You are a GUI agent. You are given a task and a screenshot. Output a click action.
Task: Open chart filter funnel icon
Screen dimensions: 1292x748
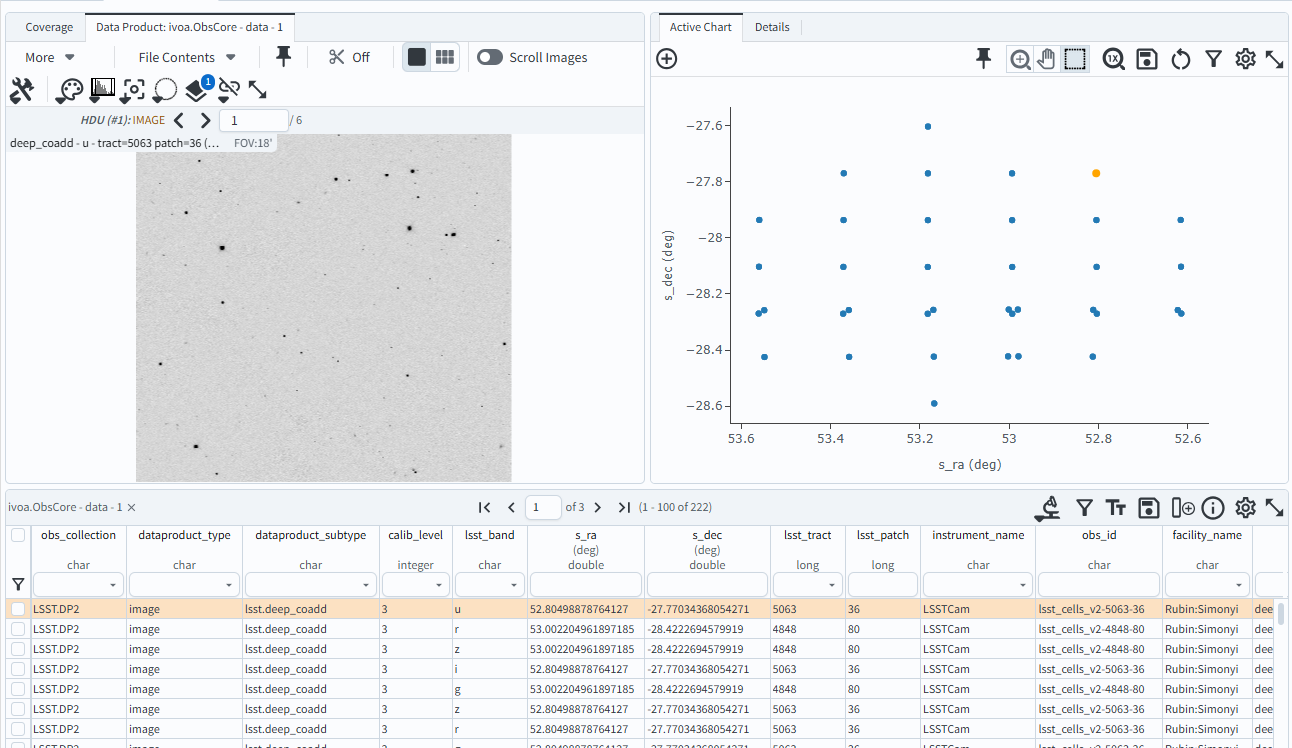[1213, 59]
